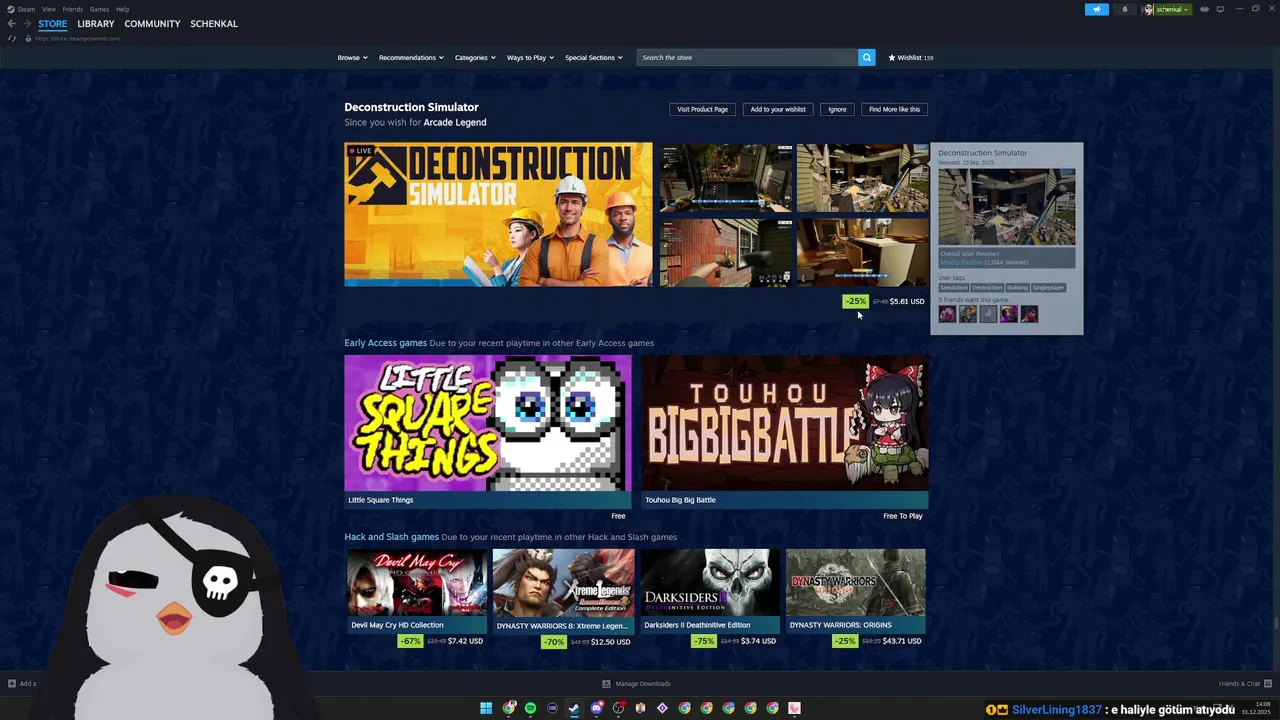This screenshot has width=1280, height=720.
Task: Open Devil May Cry HD Collection
Action: [x=416, y=590]
